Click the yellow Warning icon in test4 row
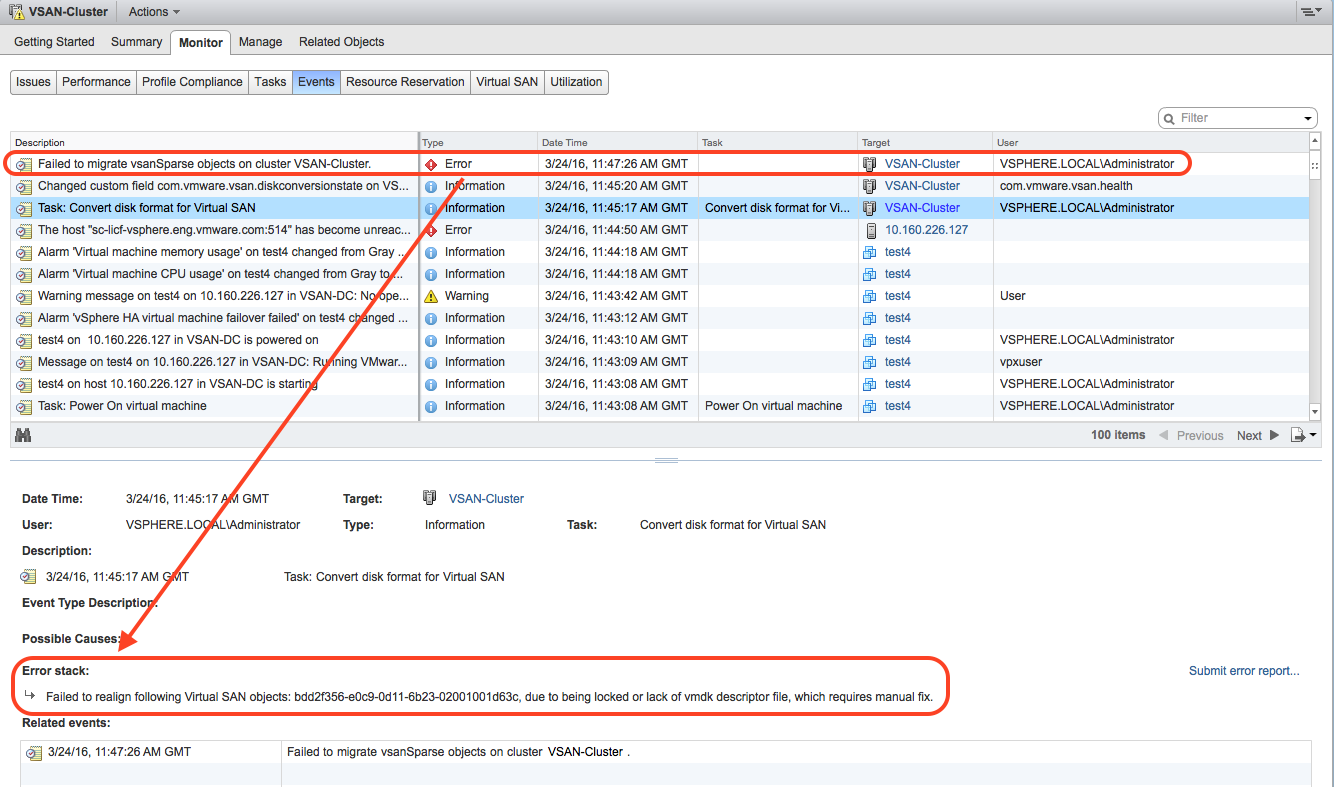The width and height of the screenshot is (1334, 787). coord(431,296)
